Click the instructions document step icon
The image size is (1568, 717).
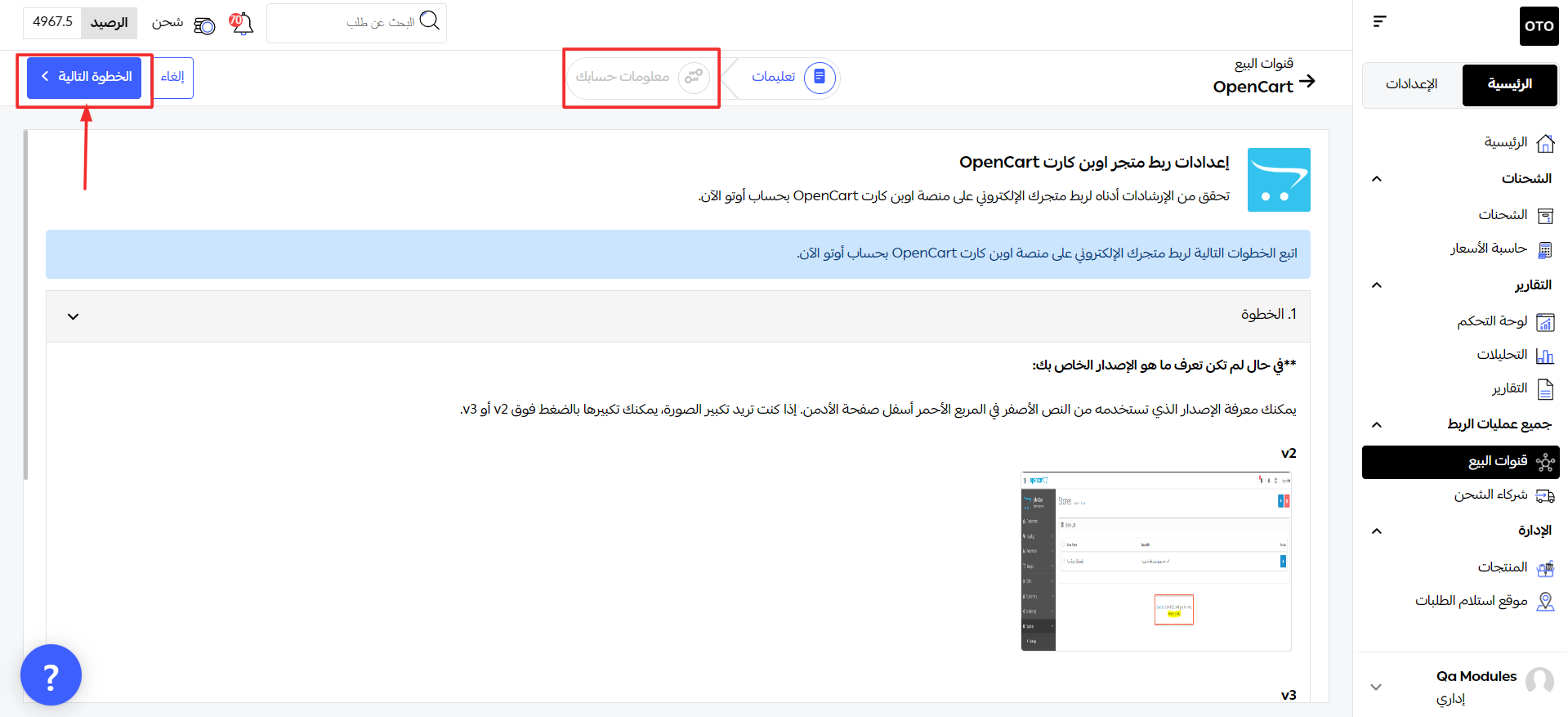tap(820, 77)
